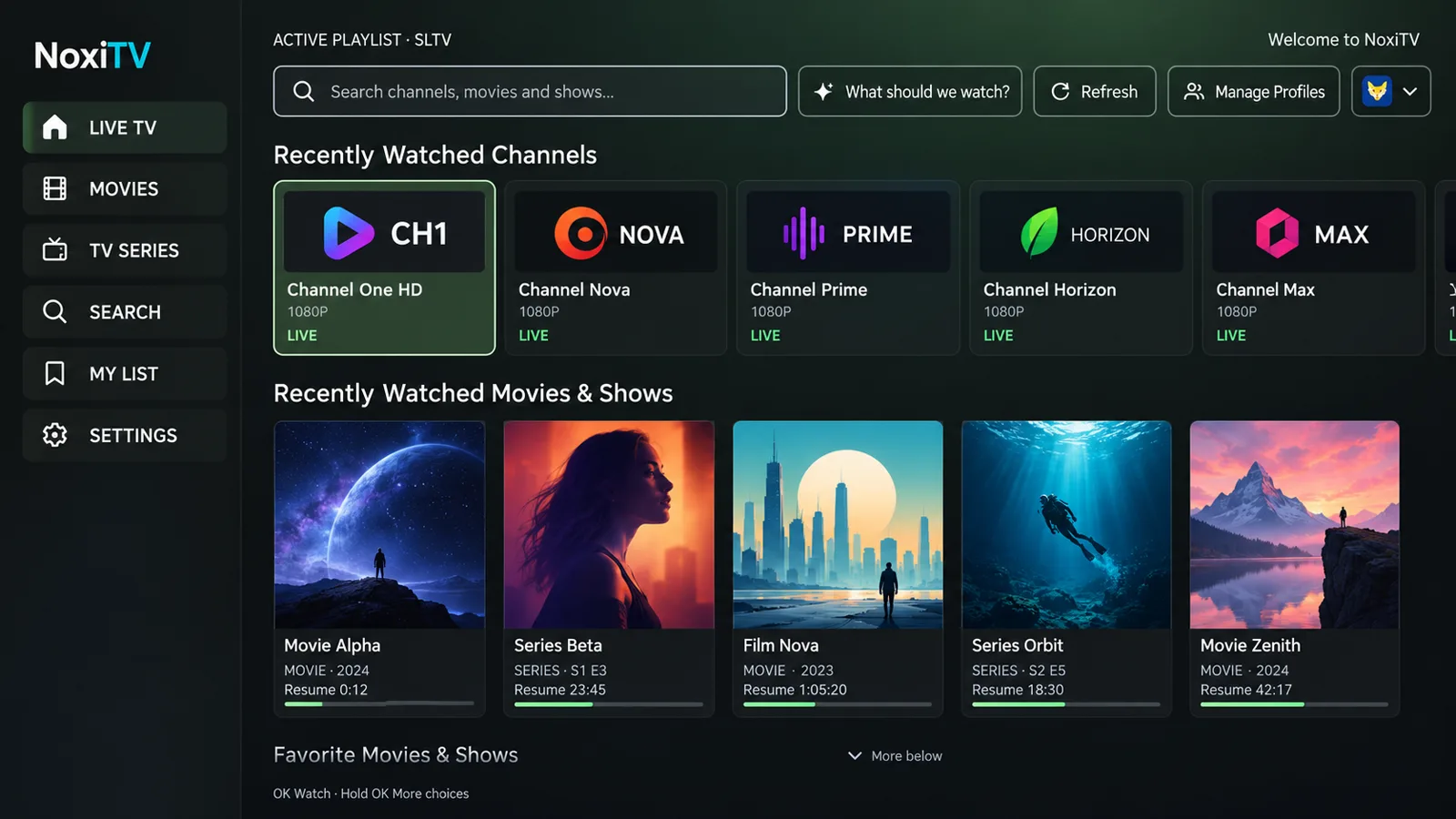Select MY LIST menu item
Screen dimensions: 1456x819
[125, 373]
